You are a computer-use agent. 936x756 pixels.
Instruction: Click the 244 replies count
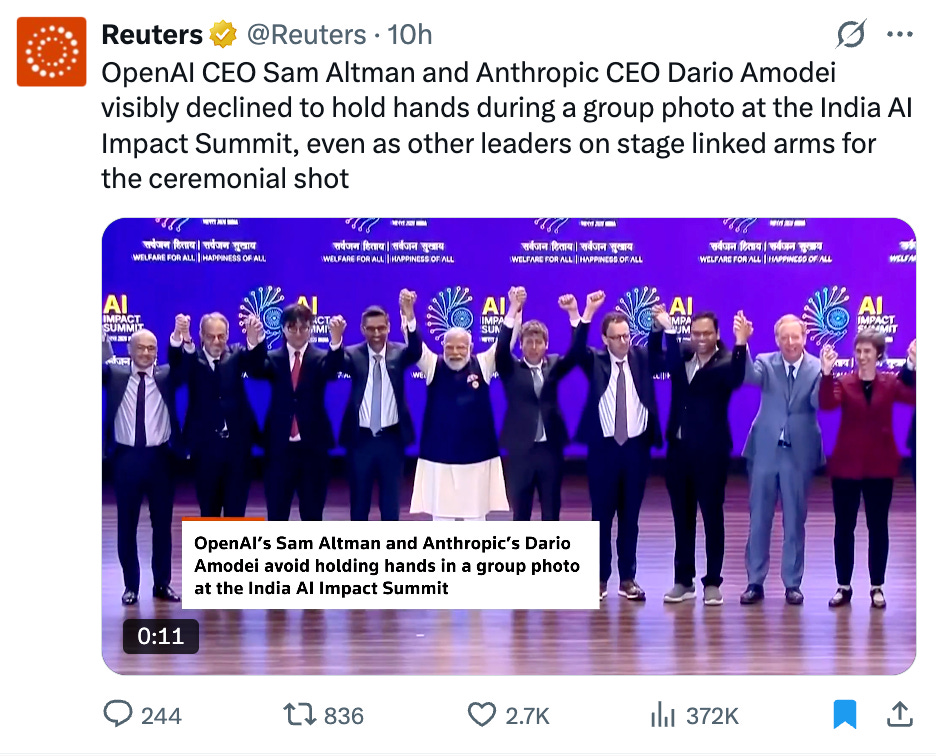[x=161, y=715]
